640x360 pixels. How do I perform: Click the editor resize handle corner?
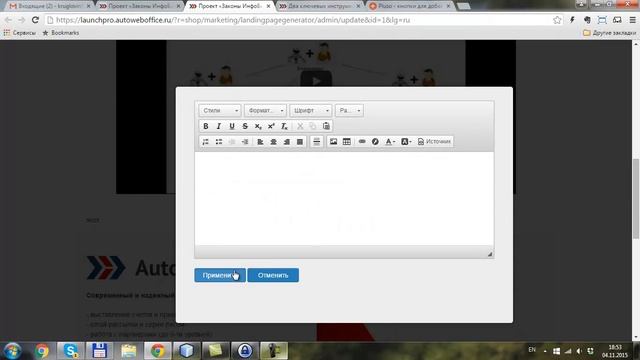490,254
